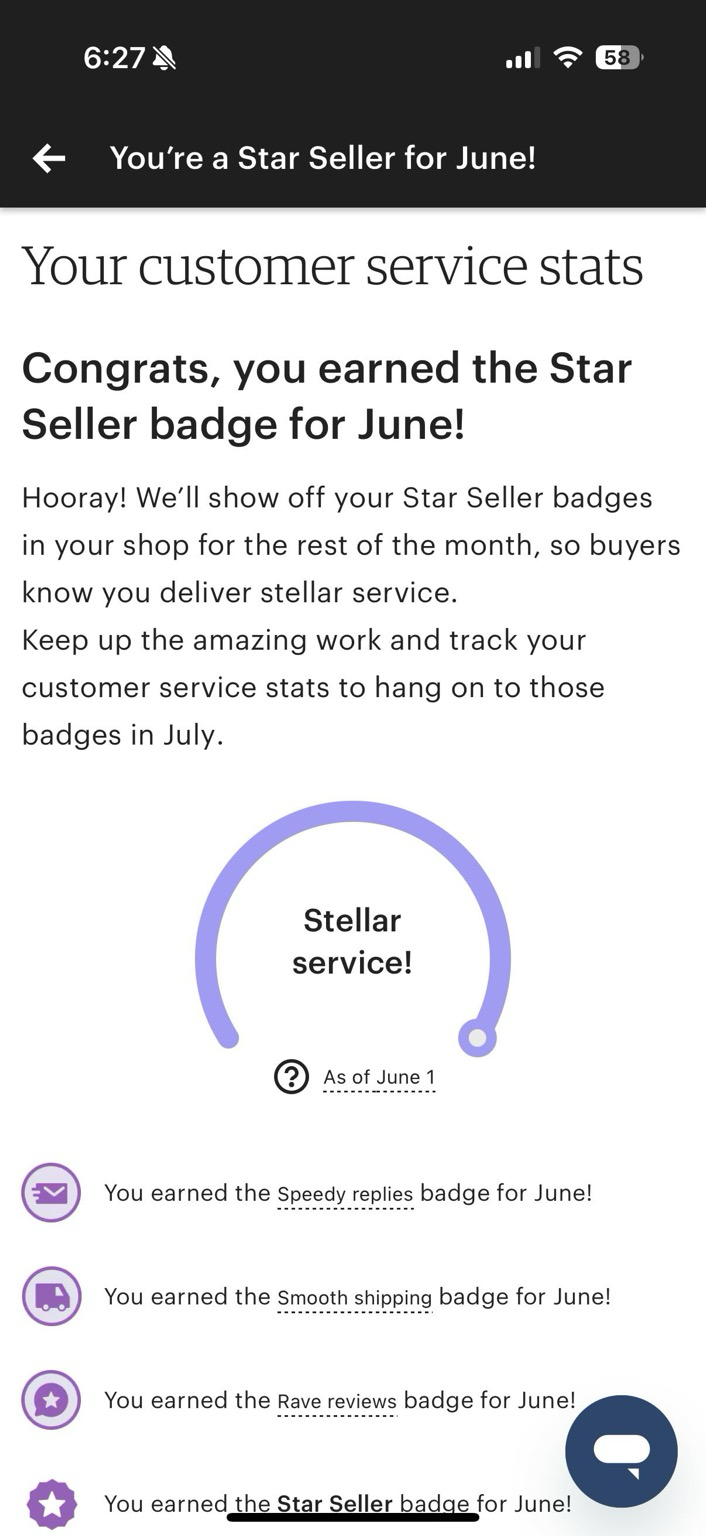Open the question mark help icon
The width and height of the screenshot is (706, 1536).
coord(291,1077)
